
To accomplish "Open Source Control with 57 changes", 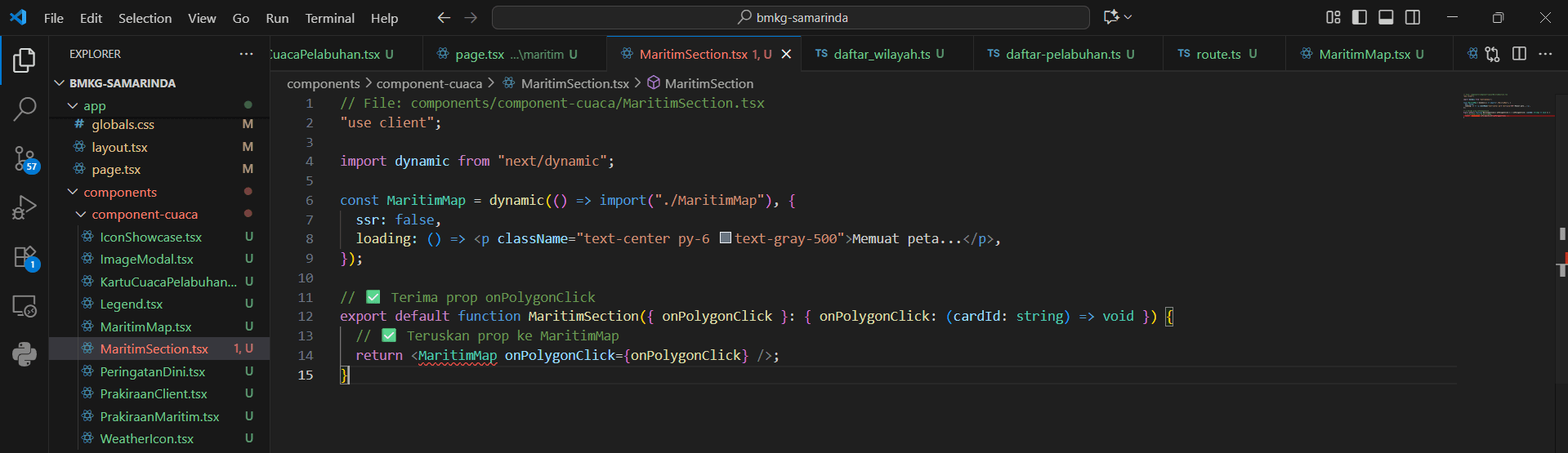I will 25,158.
